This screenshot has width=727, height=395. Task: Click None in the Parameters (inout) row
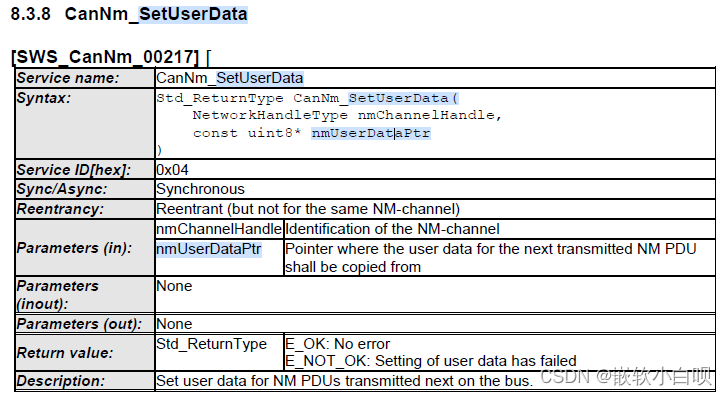coord(174,286)
